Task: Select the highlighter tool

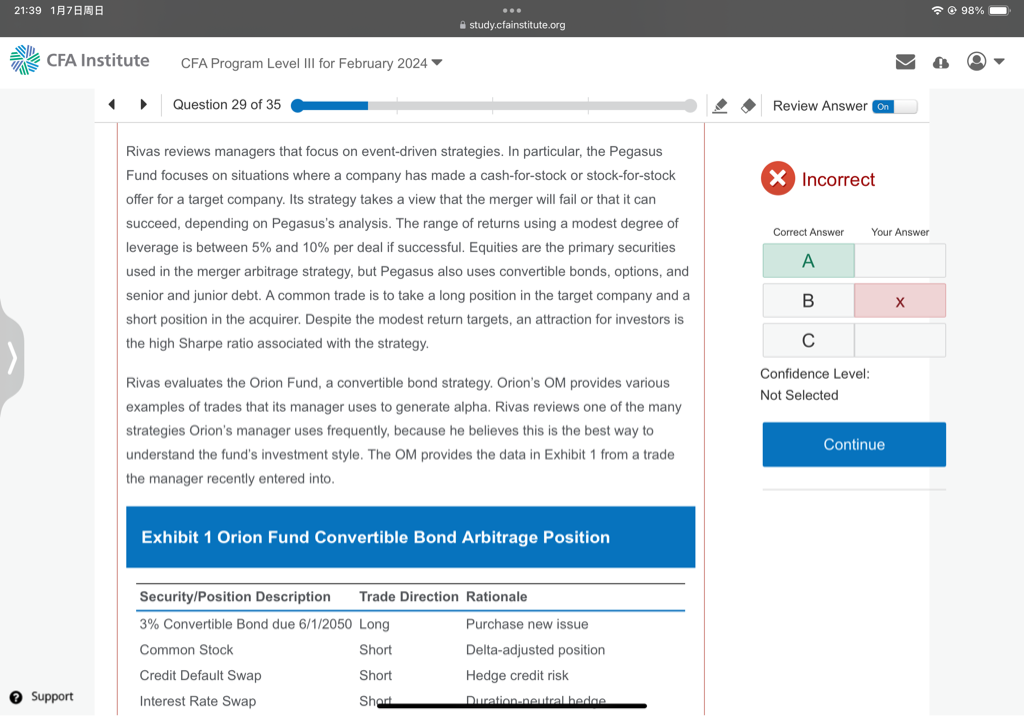Action: [719, 106]
